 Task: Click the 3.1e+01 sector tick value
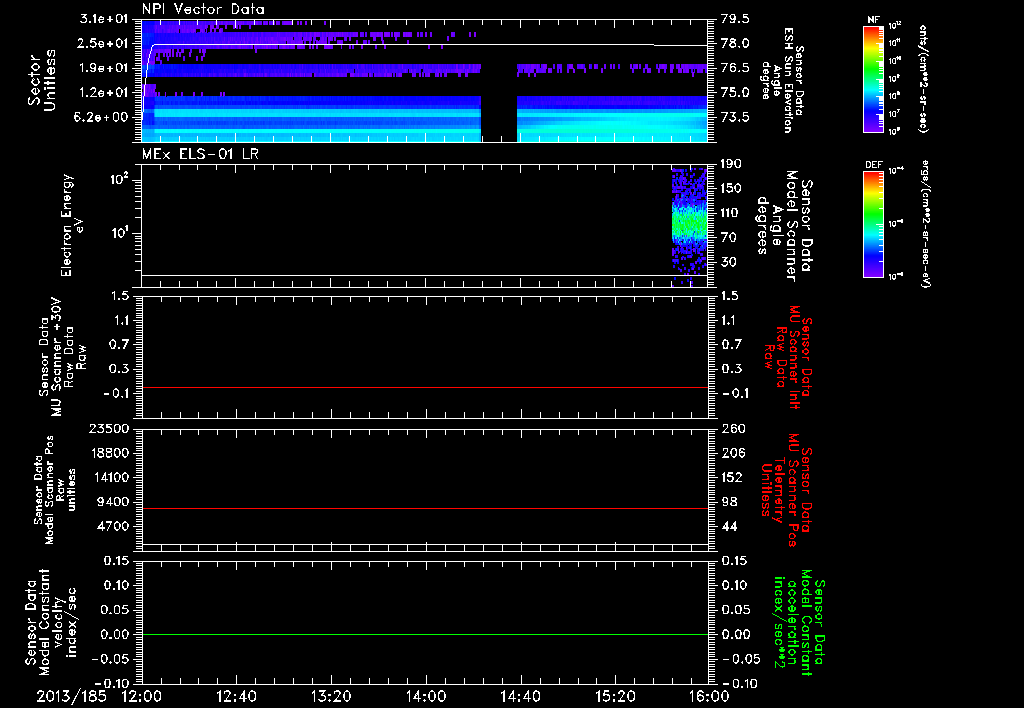104,19
